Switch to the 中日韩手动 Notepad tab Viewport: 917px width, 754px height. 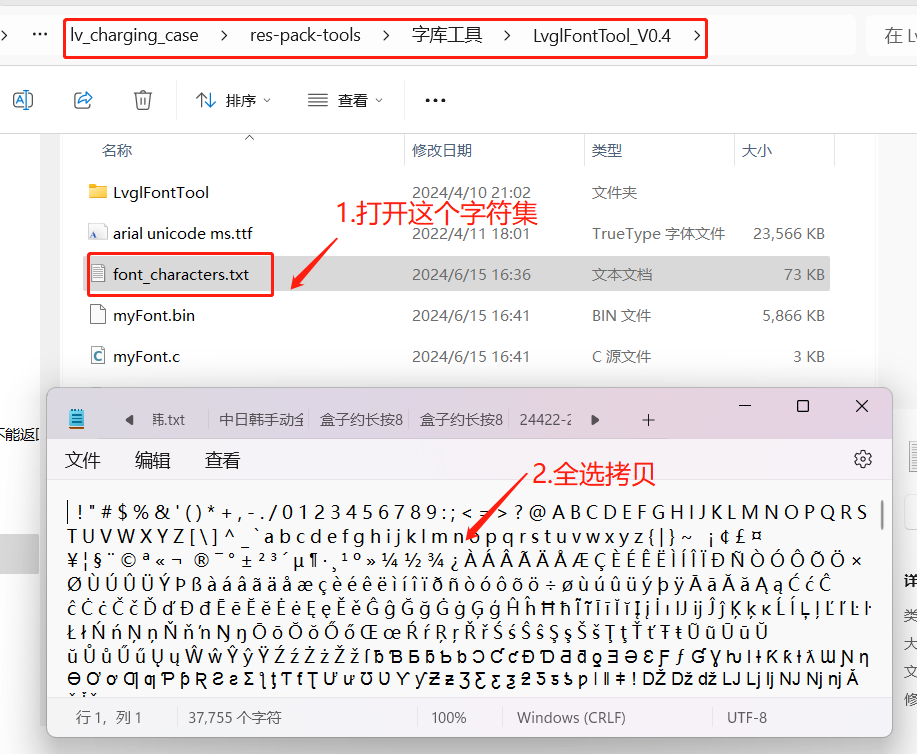(261, 420)
